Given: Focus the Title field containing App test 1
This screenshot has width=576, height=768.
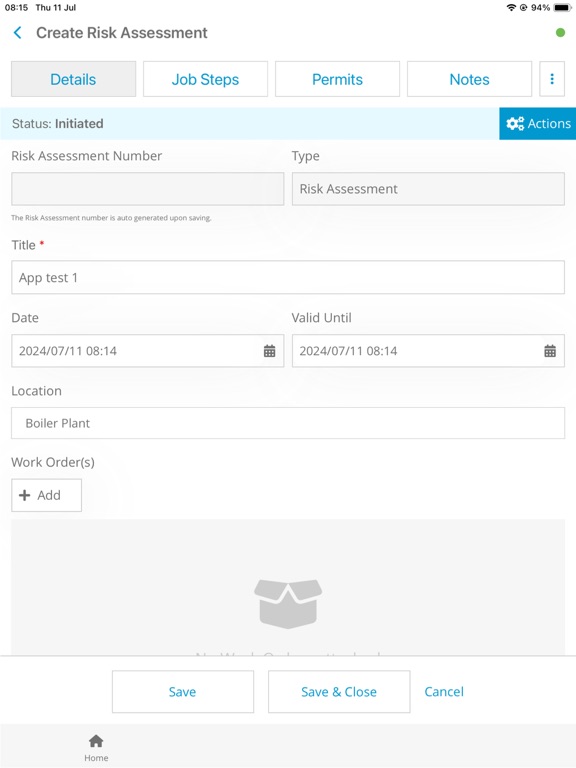Looking at the screenshot, I should (288, 277).
